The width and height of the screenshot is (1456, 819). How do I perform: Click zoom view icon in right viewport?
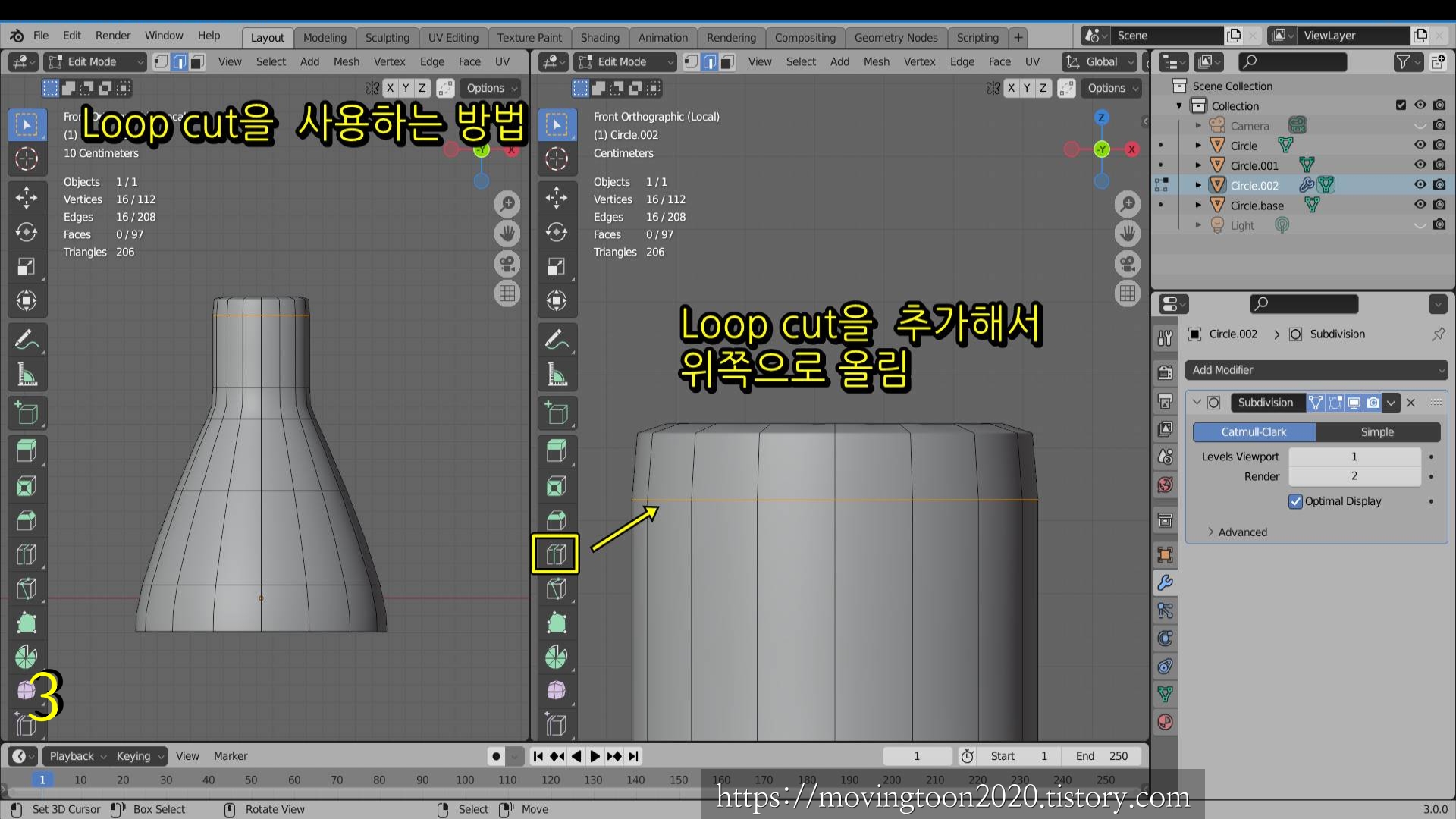coord(1128,204)
